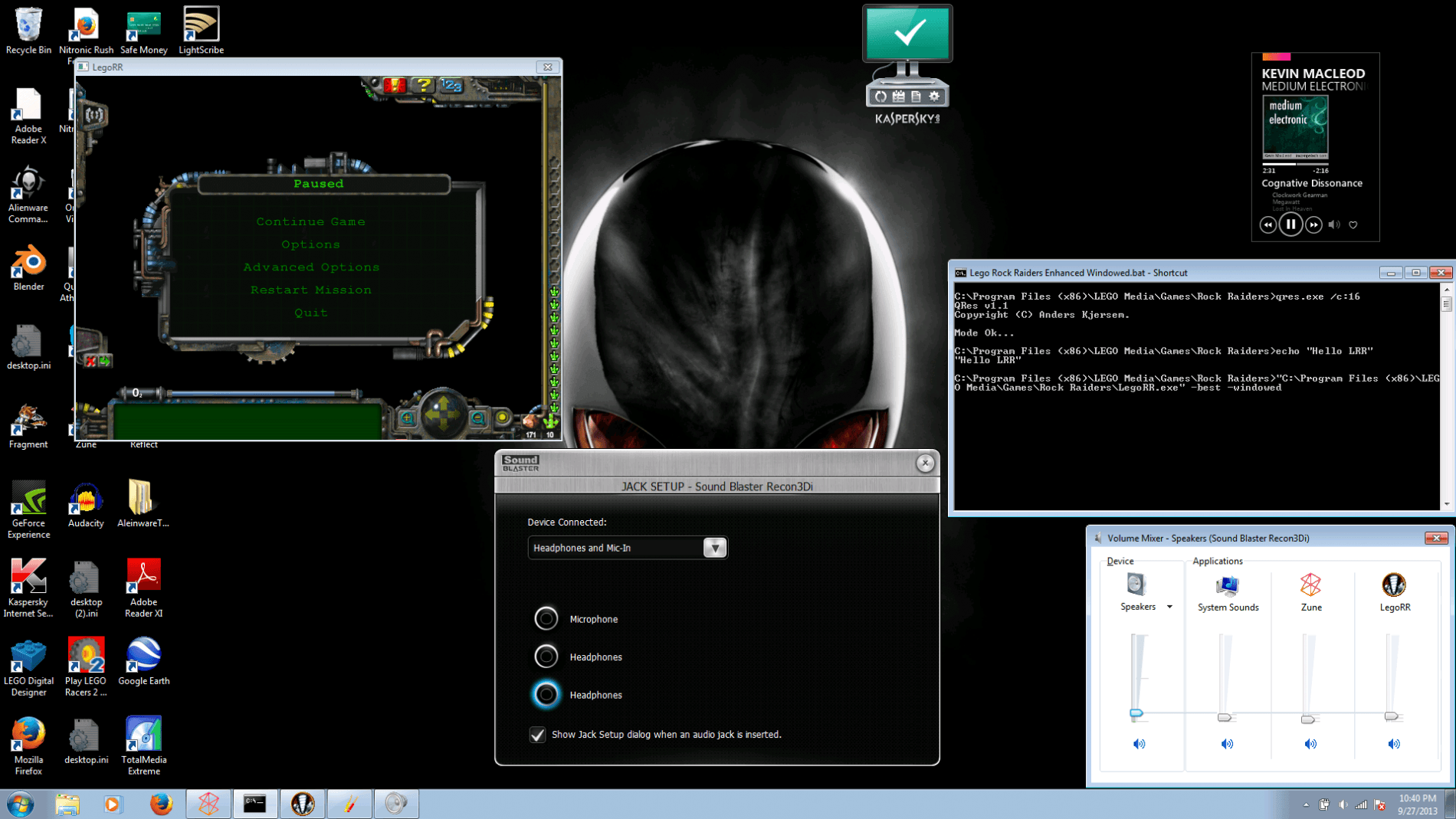Choose Restart Mission in Paused menu
The width and height of the screenshot is (1456, 819).
311,290
